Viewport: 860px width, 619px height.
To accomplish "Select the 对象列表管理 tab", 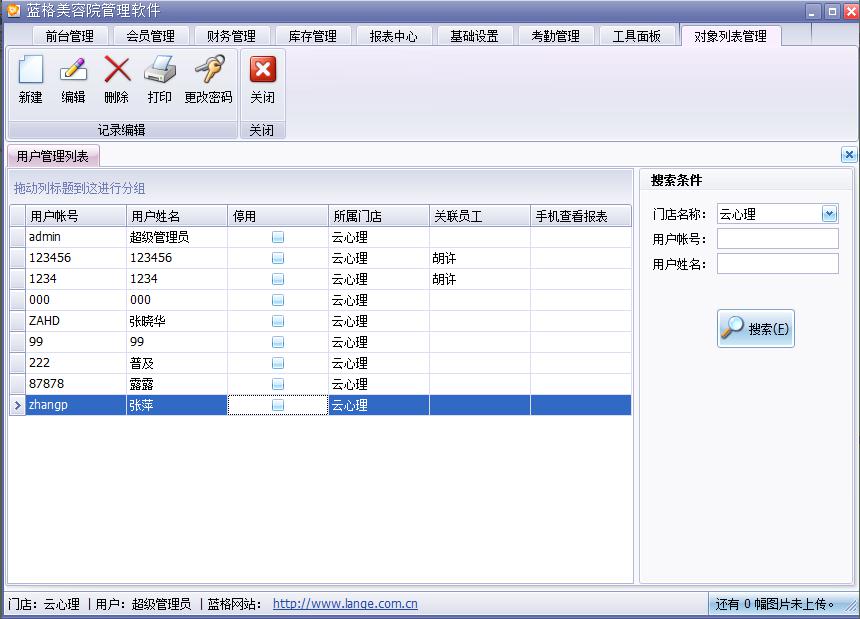I will click(731, 36).
